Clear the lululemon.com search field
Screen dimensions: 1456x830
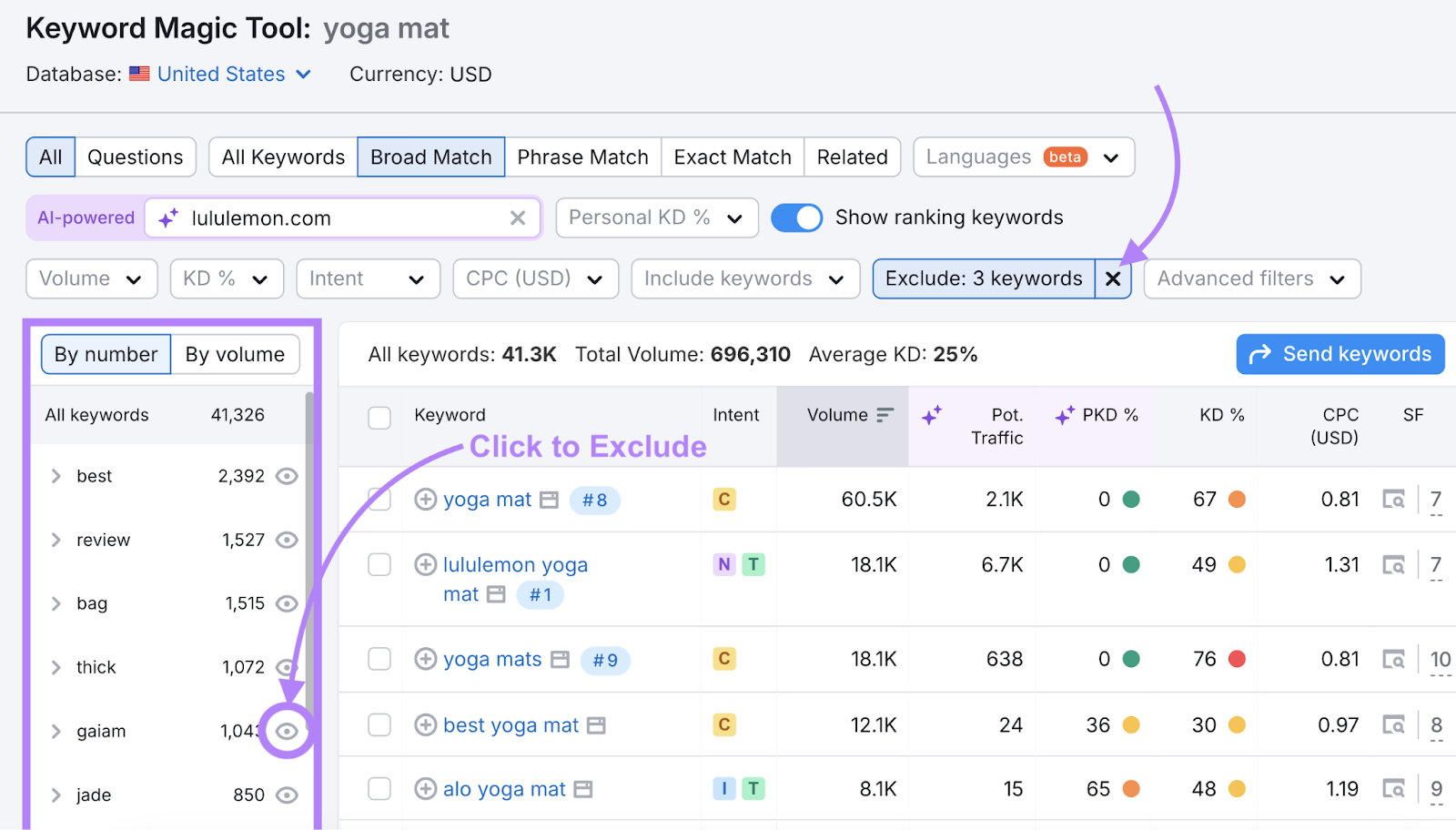pos(518,218)
